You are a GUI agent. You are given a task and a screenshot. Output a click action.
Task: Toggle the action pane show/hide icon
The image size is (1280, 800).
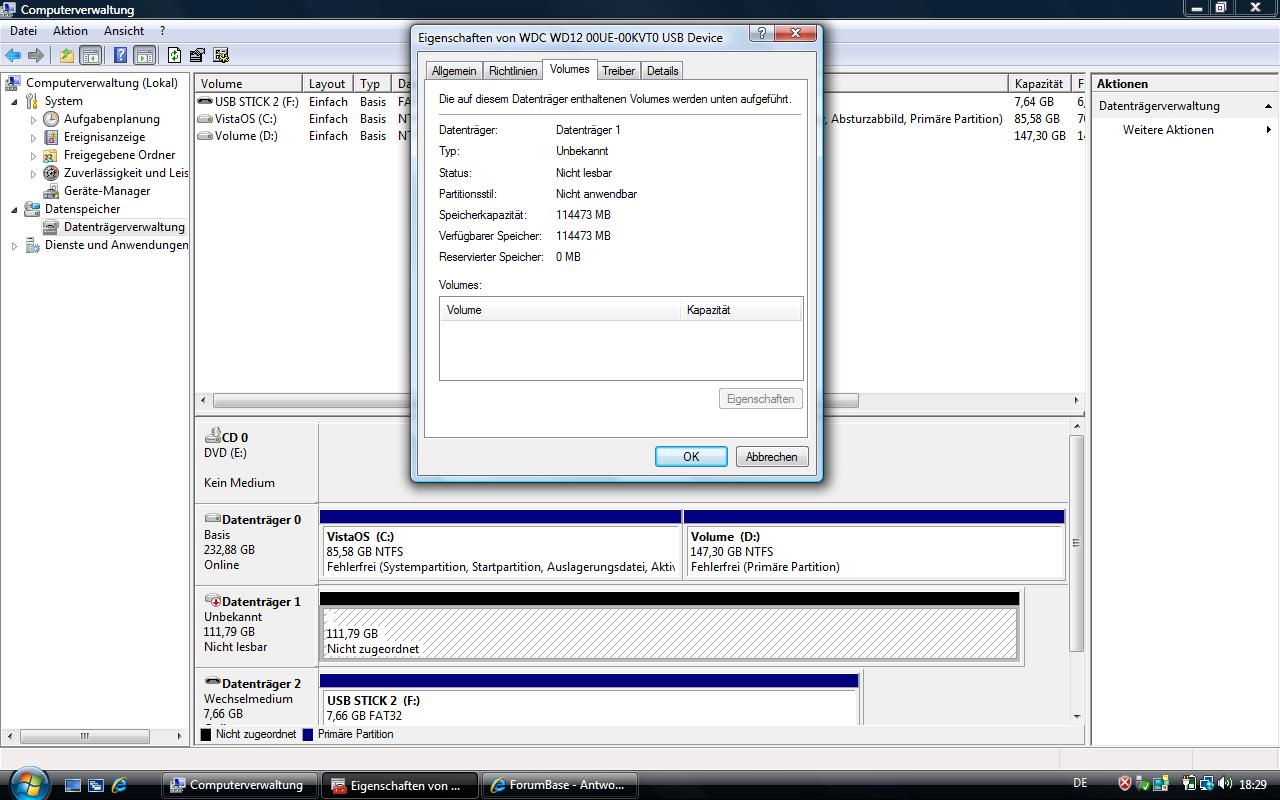coord(144,56)
